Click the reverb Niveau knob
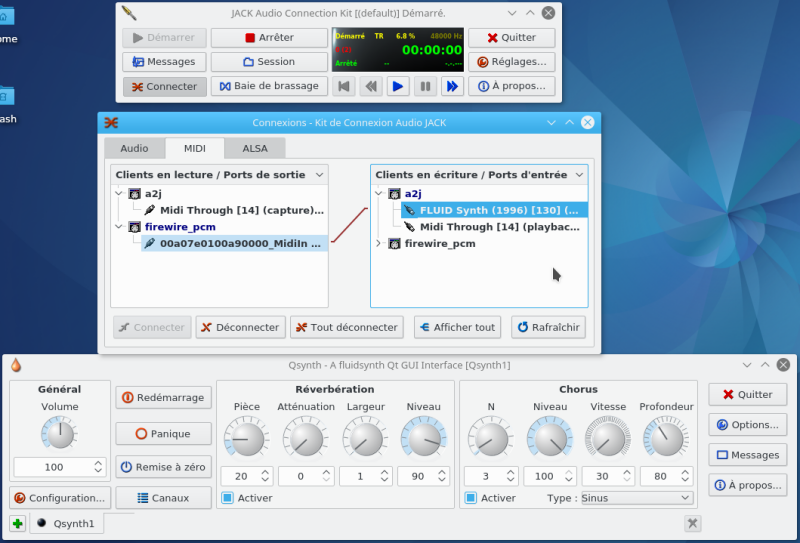800x543 pixels. (423, 438)
